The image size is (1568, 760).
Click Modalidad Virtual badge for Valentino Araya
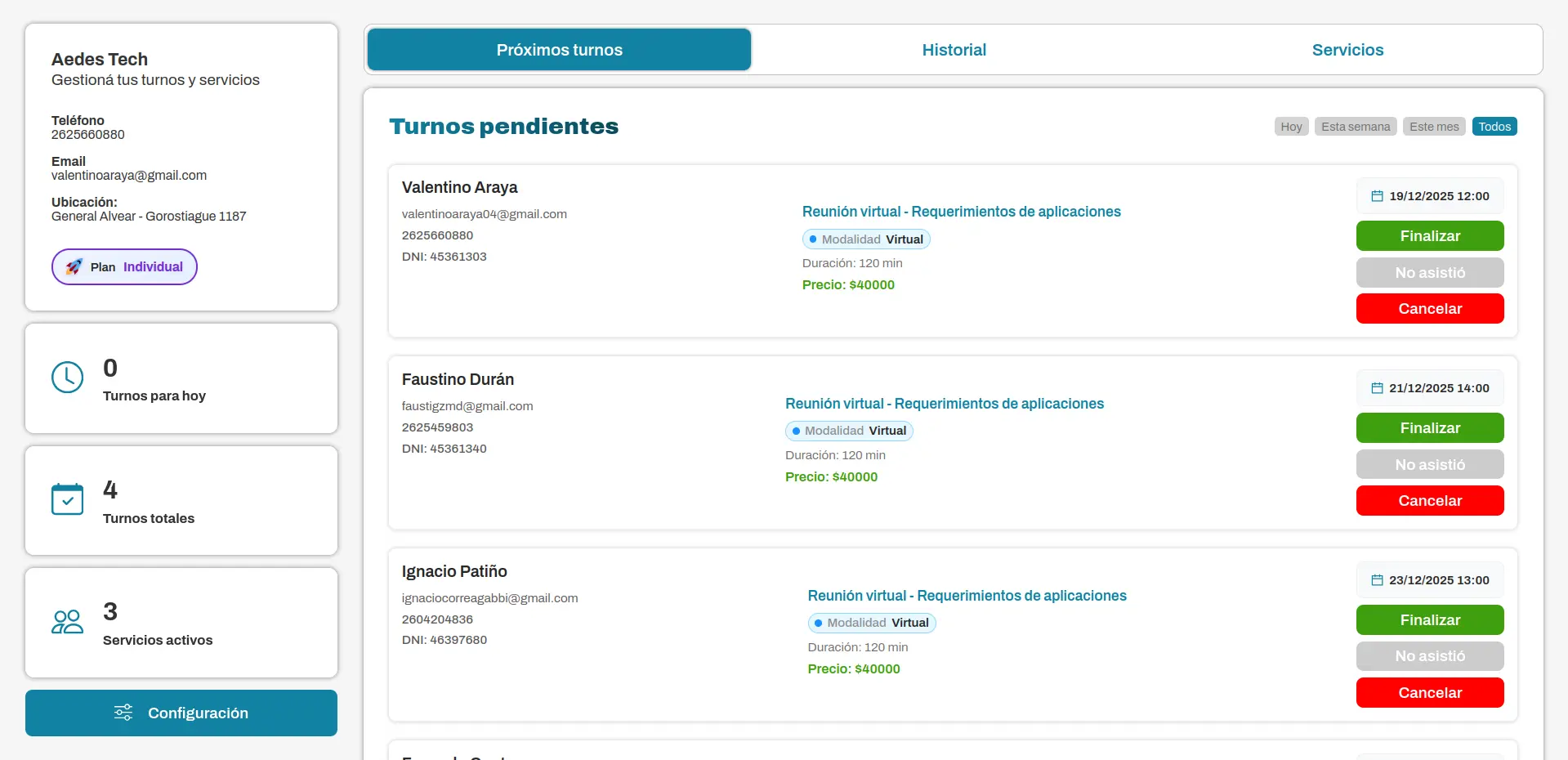[x=865, y=239]
